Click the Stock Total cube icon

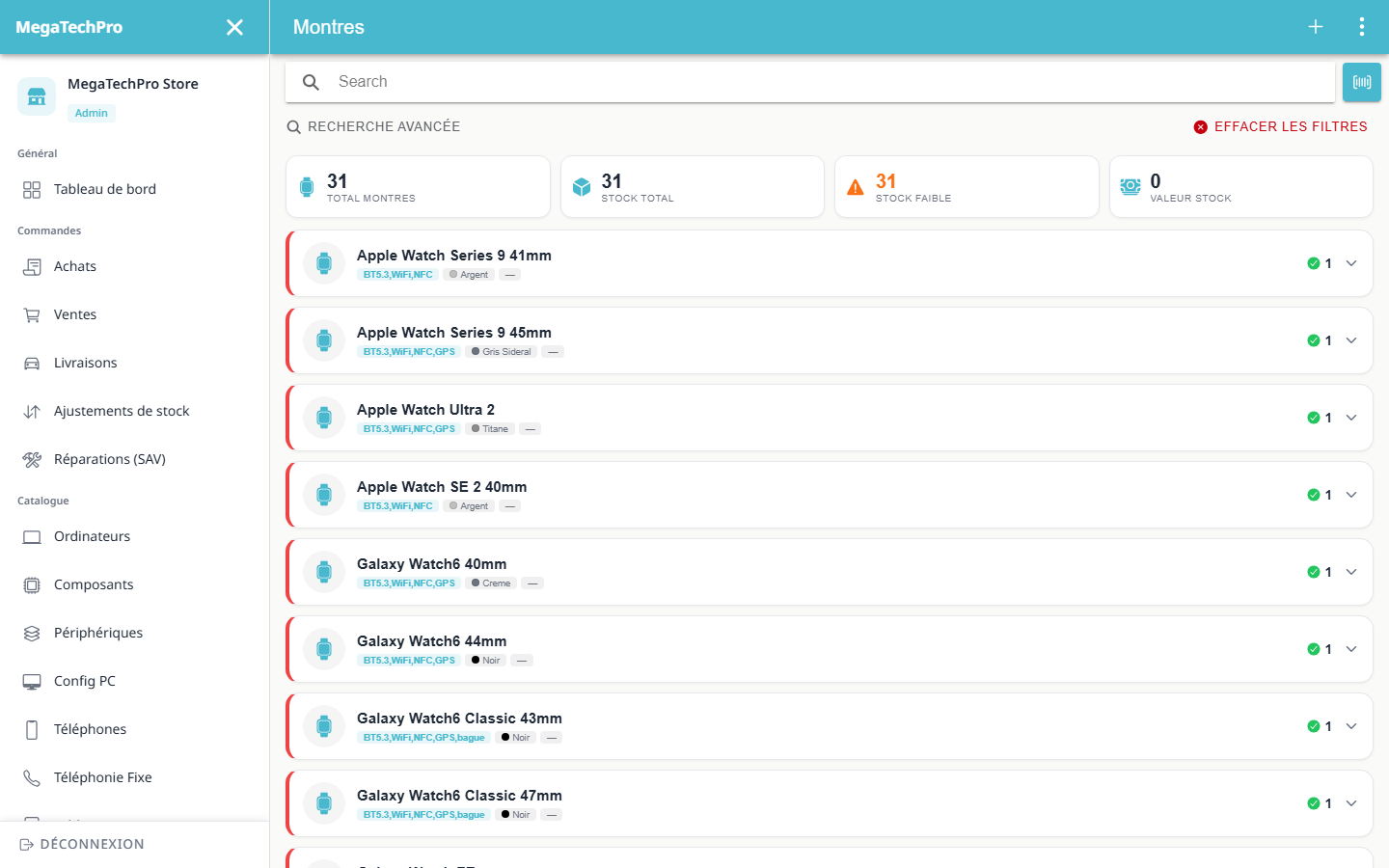[582, 187]
